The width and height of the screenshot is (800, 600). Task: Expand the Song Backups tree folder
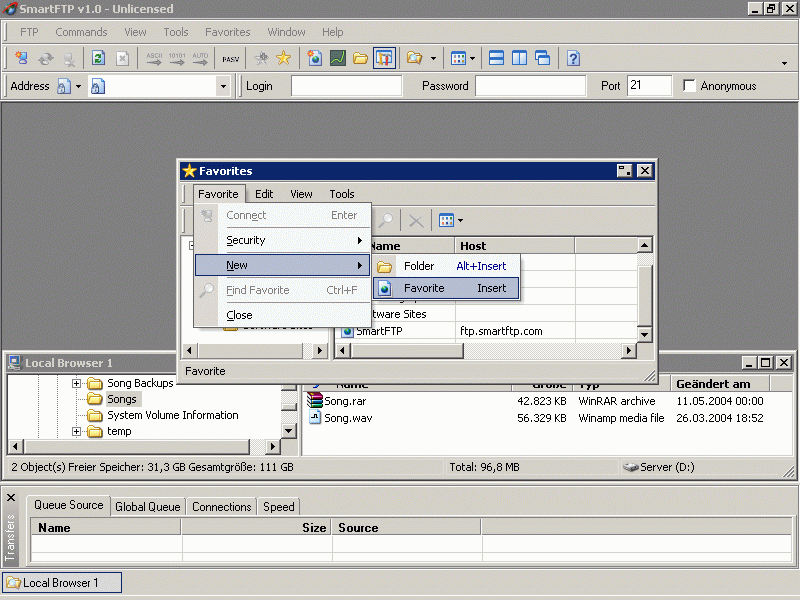coord(76,383)
